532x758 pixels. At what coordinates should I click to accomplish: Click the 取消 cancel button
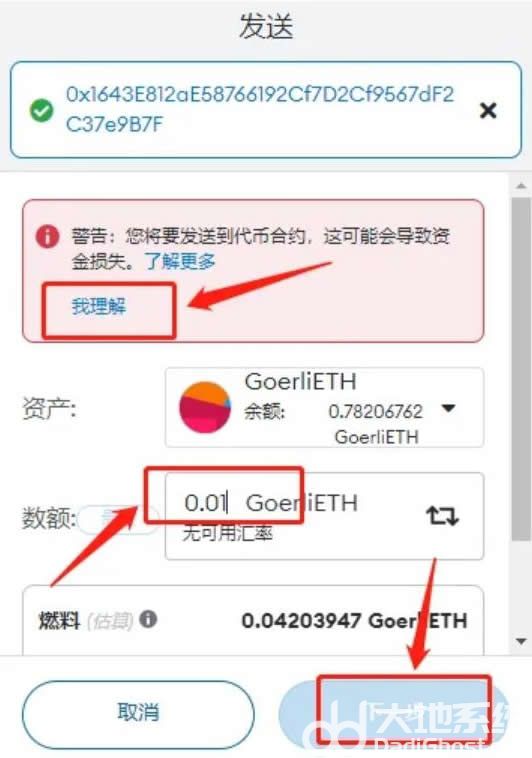pos(138,713)
